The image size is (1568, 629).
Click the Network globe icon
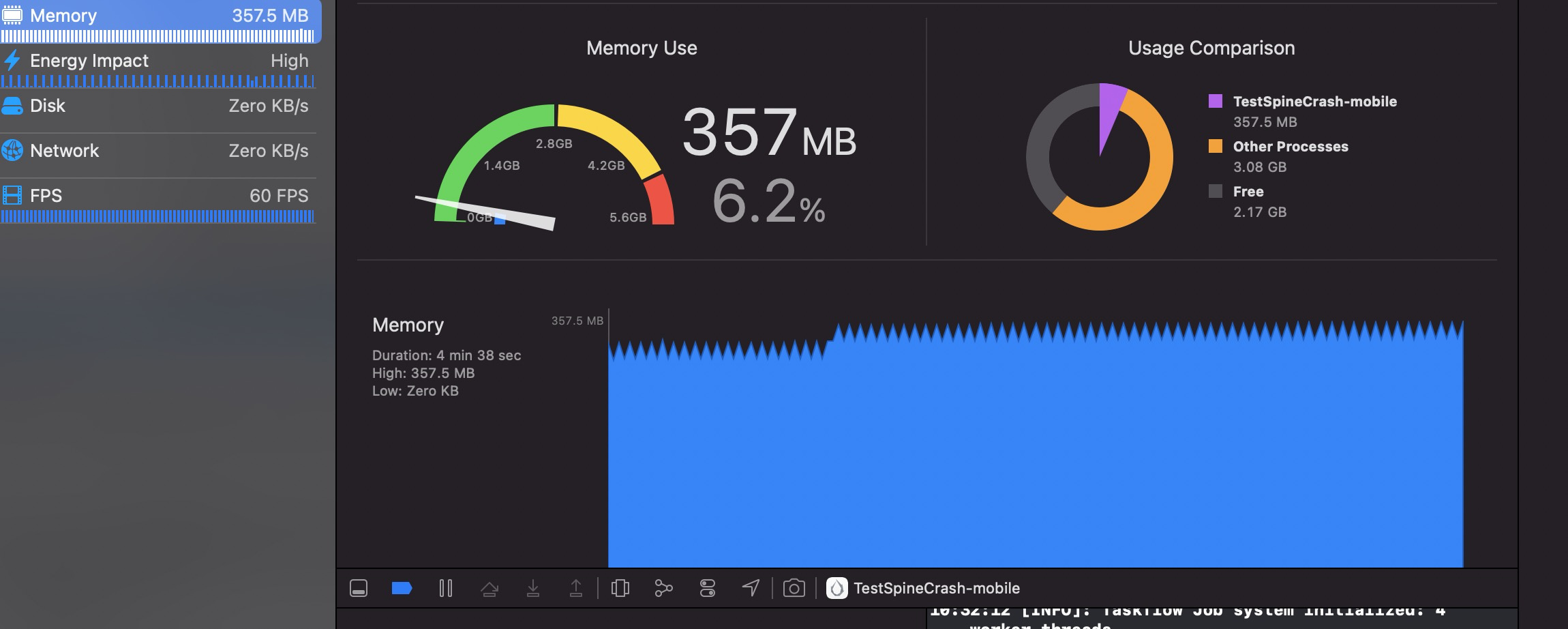[x=12, y=151]
